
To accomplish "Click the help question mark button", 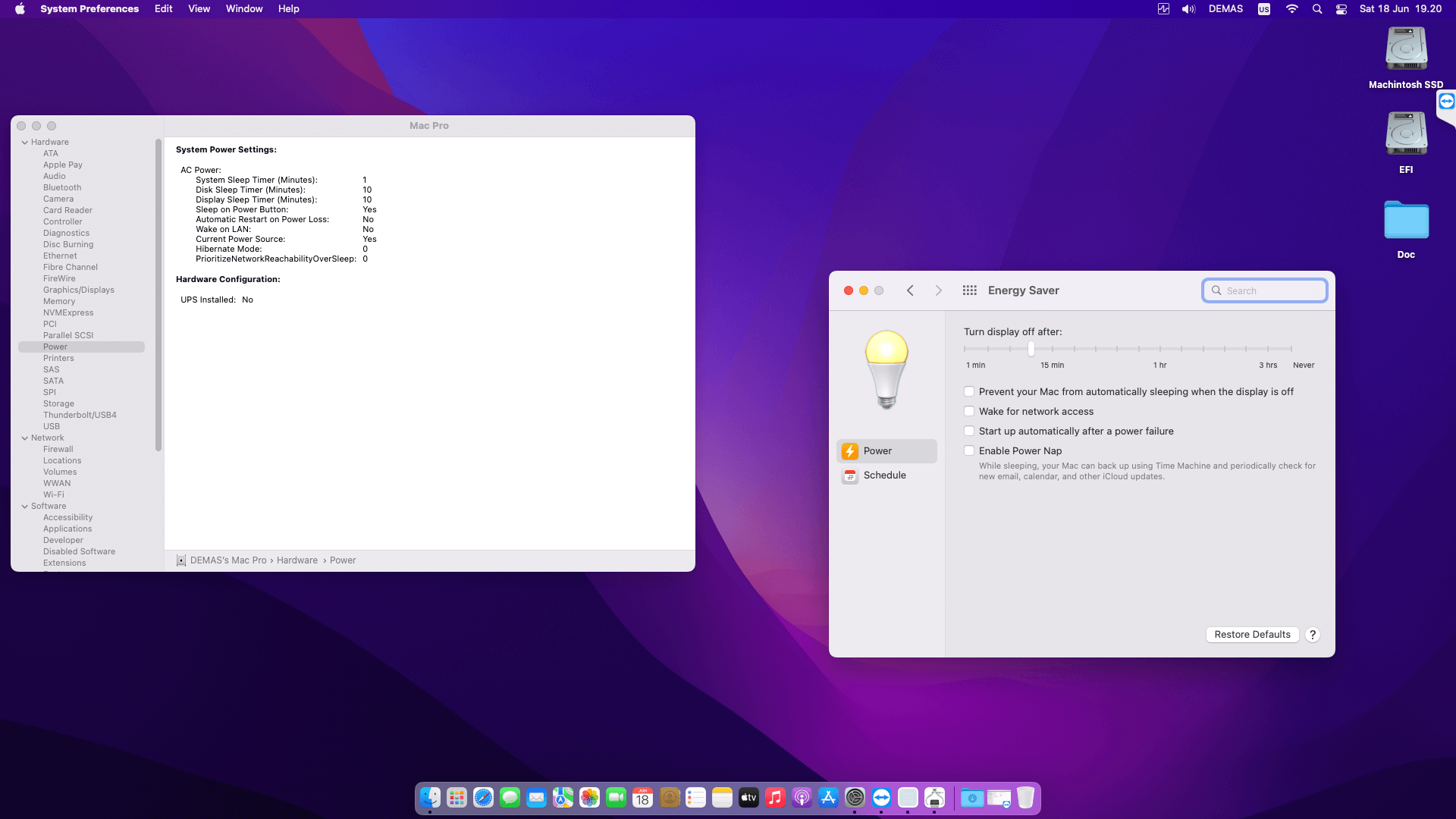I will point(1313,635).
